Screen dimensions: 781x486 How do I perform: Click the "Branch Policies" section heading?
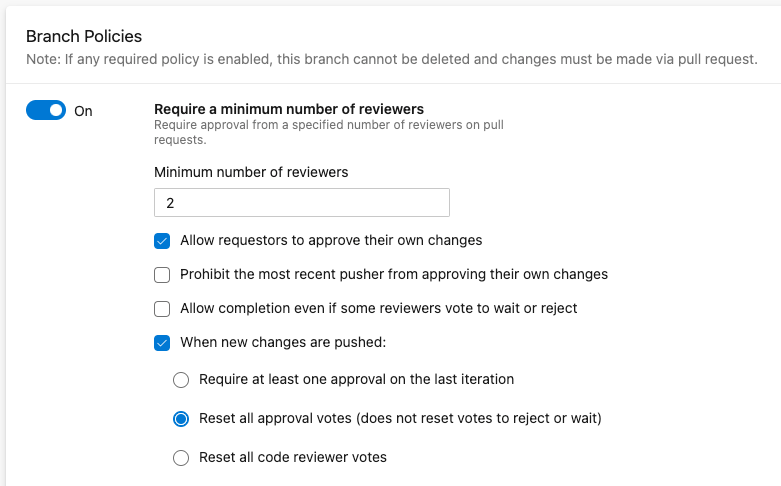[84, 37]
